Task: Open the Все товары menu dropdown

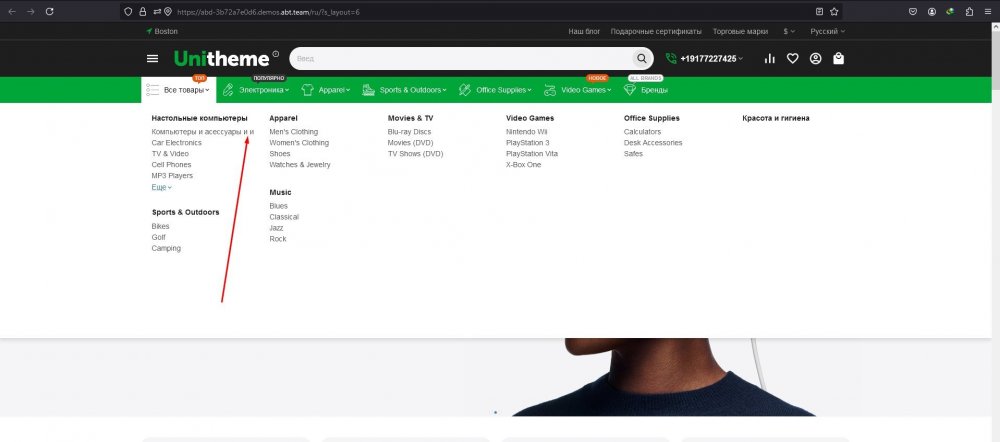Action: tap(179, 90)
